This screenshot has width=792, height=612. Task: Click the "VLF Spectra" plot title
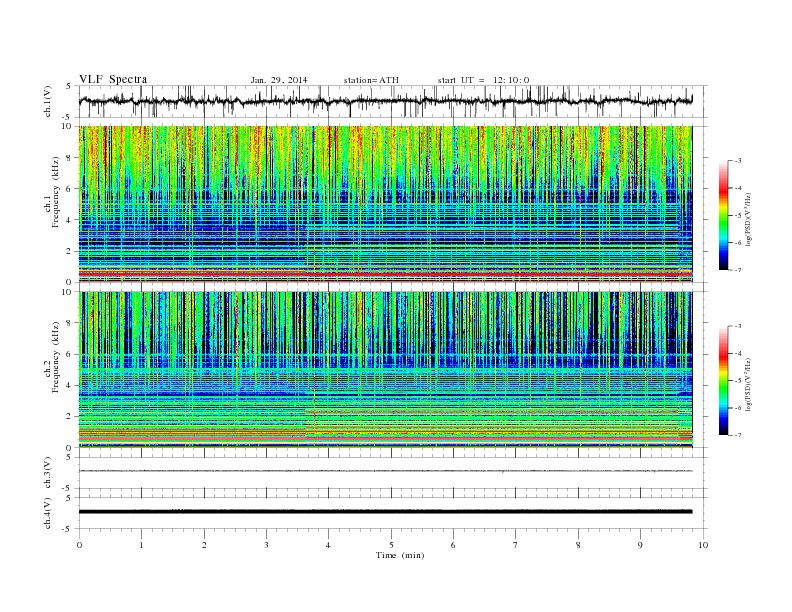[x=113, y=79]
